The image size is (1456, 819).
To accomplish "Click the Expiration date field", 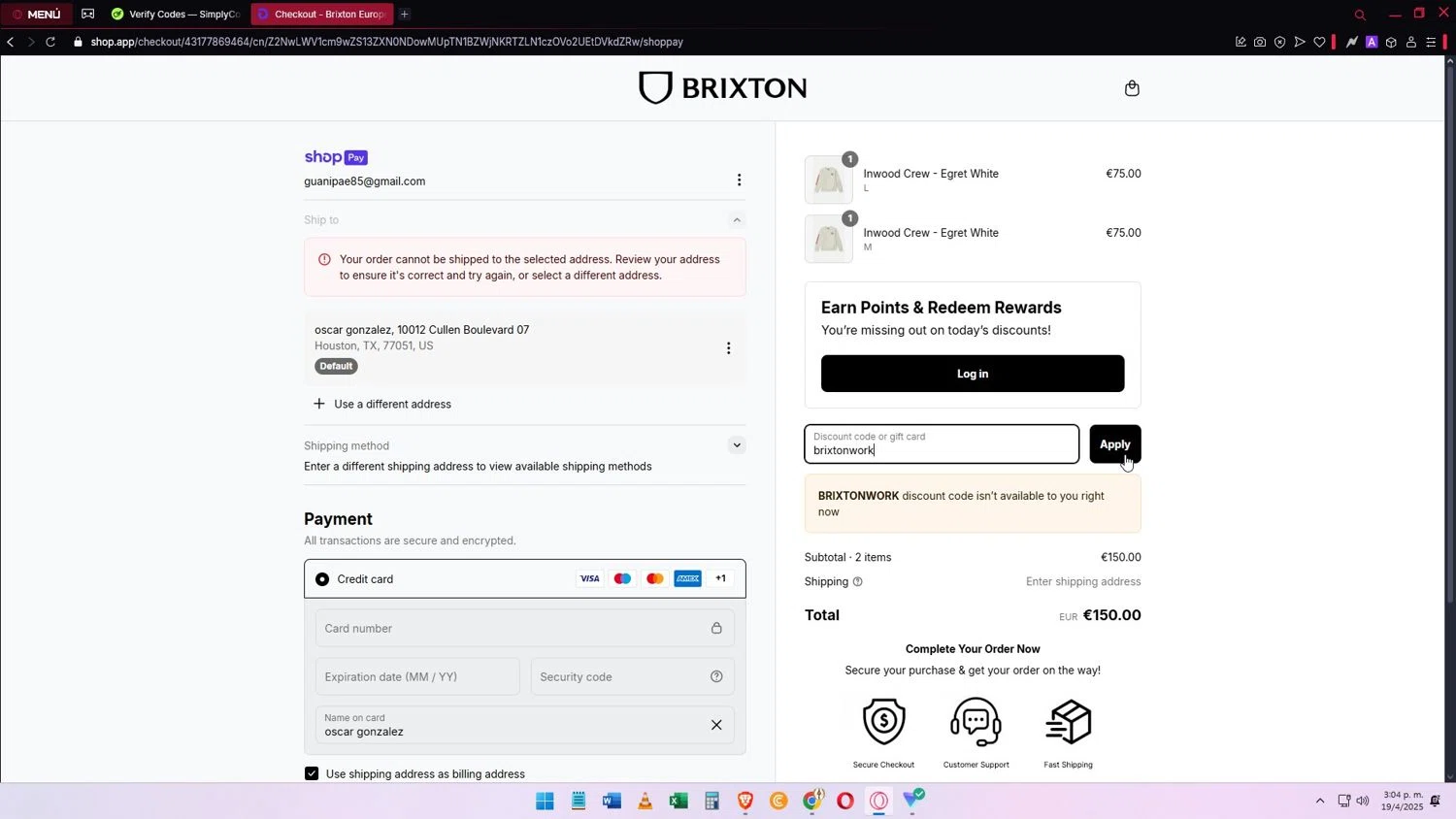I will pyautogui.click(x=417, y=676).
